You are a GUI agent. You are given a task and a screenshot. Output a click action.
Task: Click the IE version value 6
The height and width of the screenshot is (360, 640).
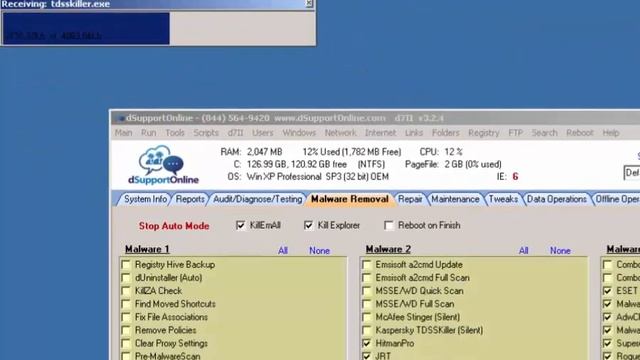tap(515, 176)
